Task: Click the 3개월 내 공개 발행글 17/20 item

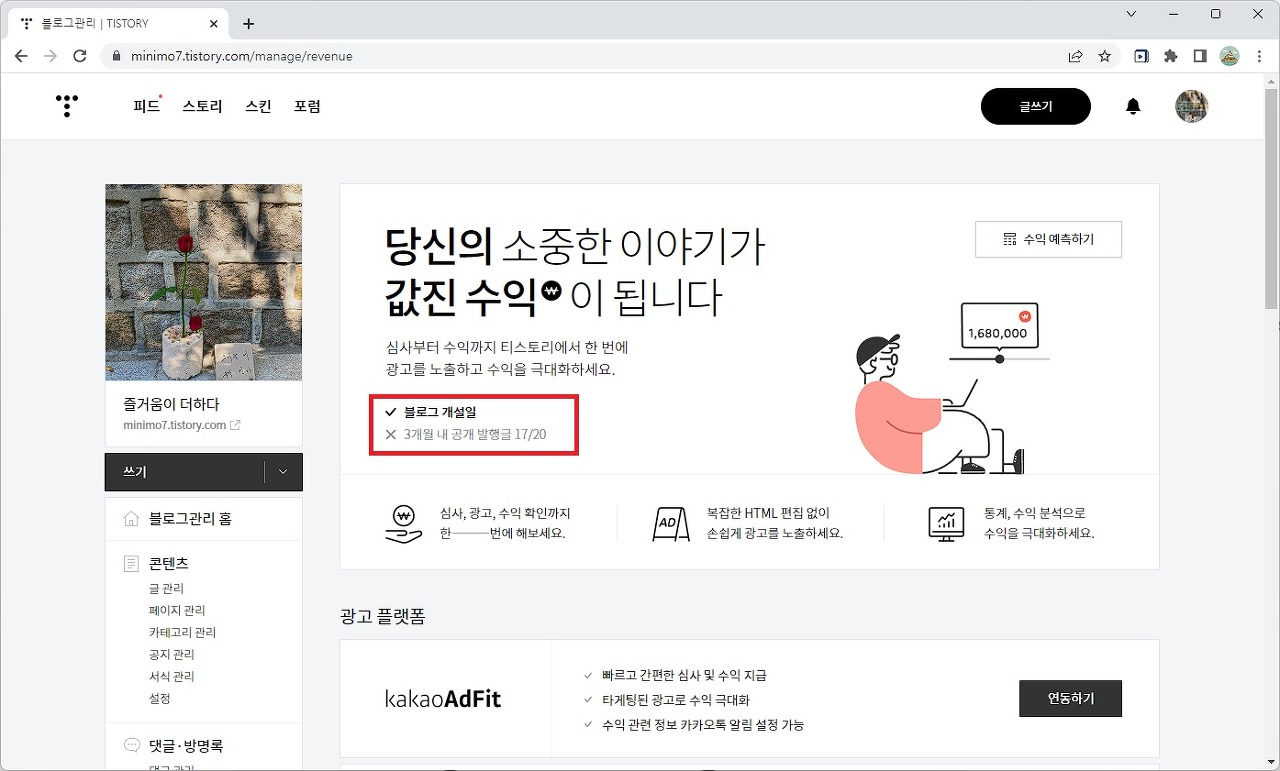Action: (465, 435)
